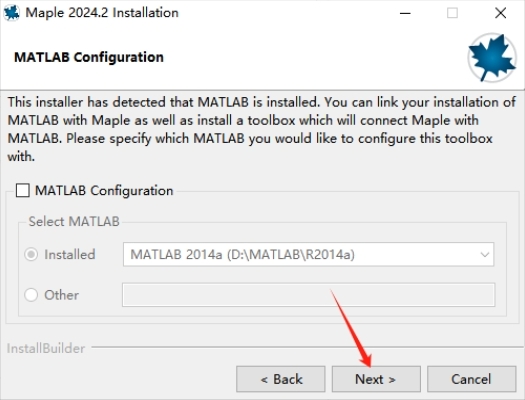Viewport: 525px width, 400px height.
Task: Minimize the installer window
Action: pyautogui.click(x=405, y=13)
